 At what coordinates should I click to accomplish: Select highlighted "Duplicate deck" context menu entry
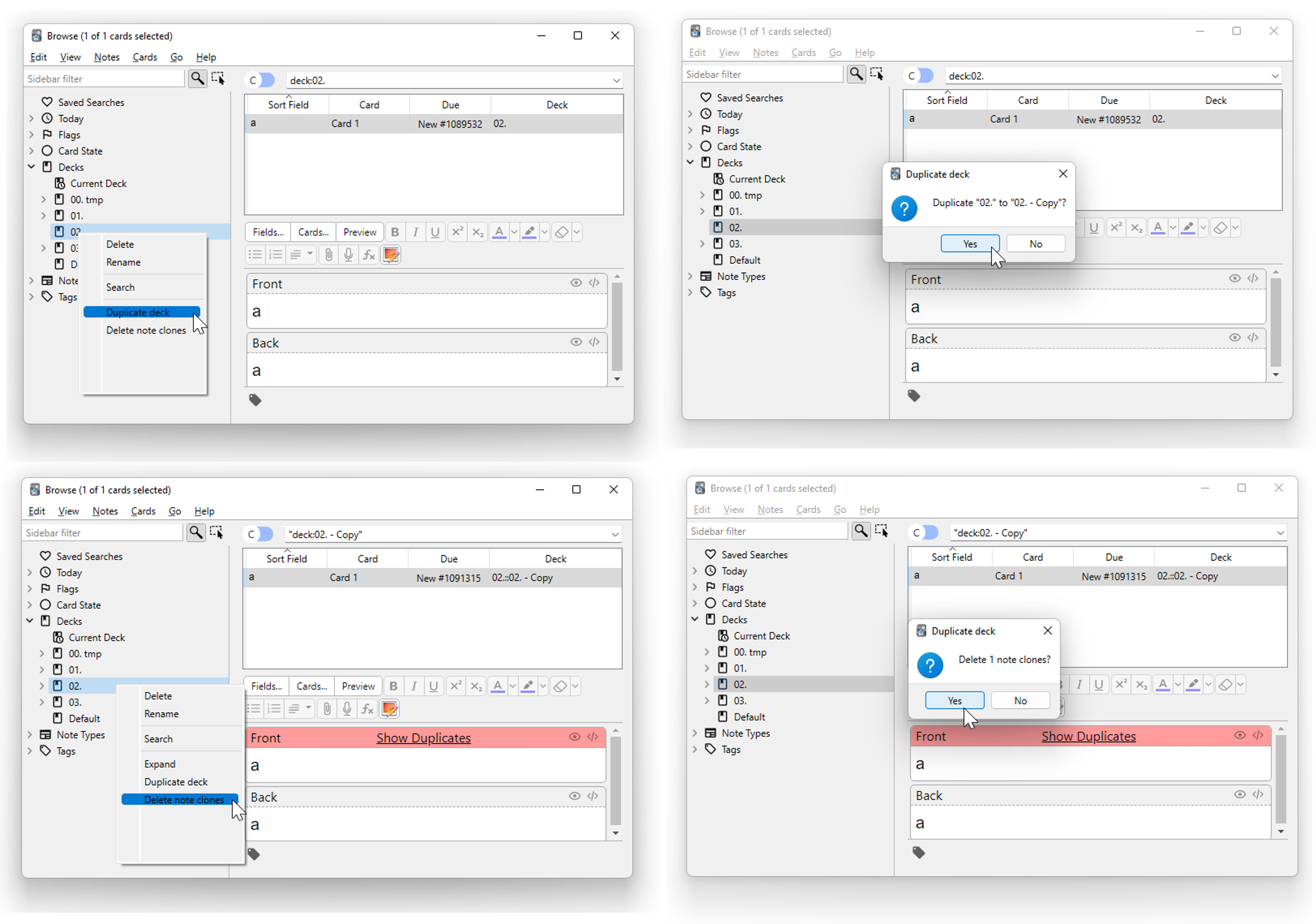(138, 312)
